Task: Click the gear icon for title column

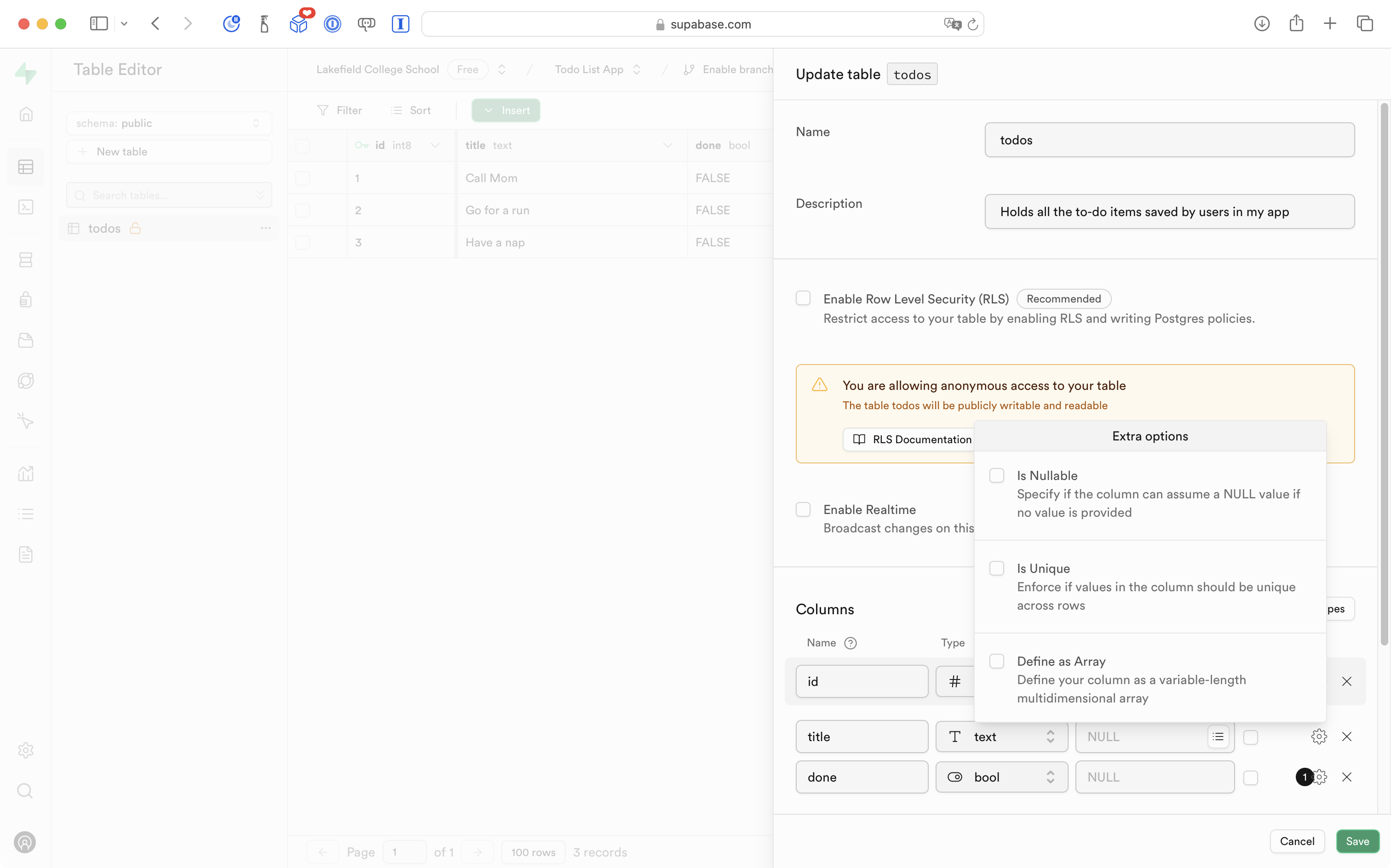Action: click(x=1319, y=737)
